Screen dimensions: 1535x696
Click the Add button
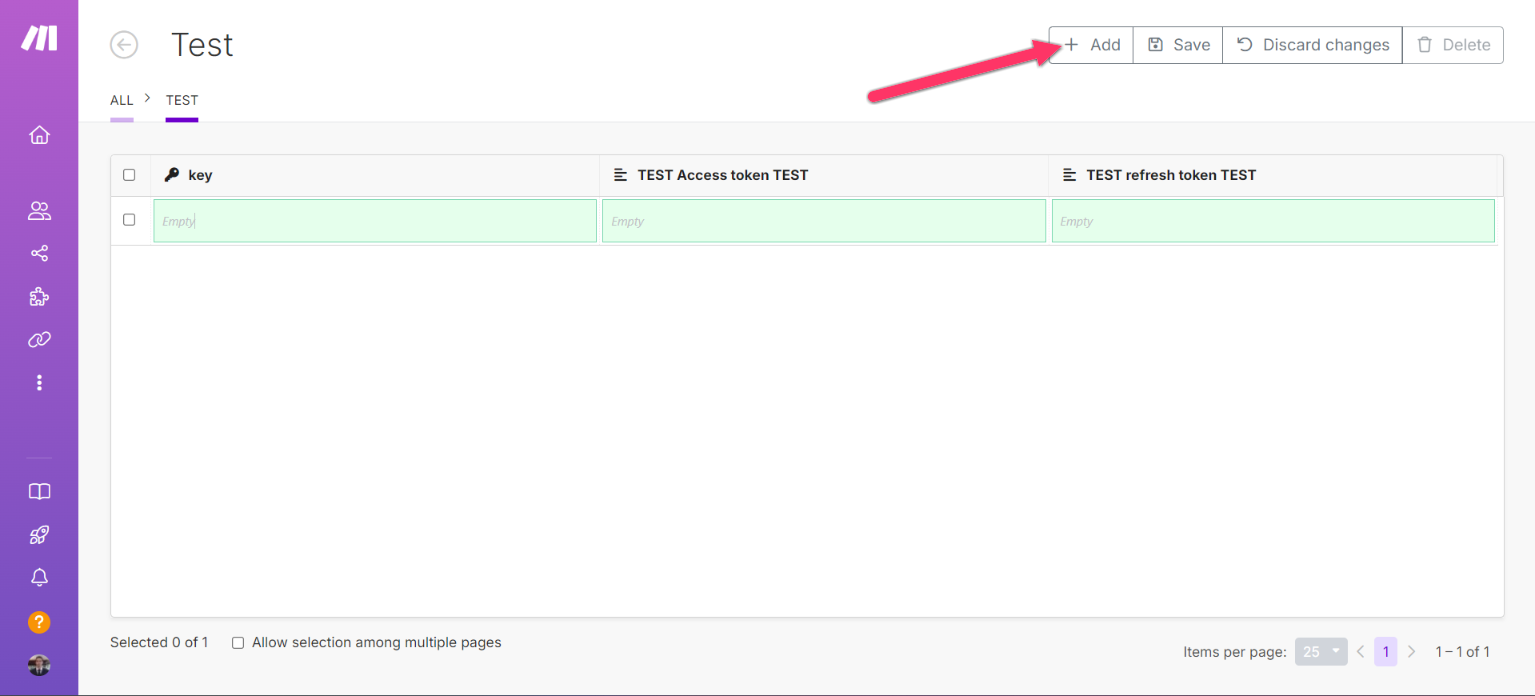[1091, 45]
